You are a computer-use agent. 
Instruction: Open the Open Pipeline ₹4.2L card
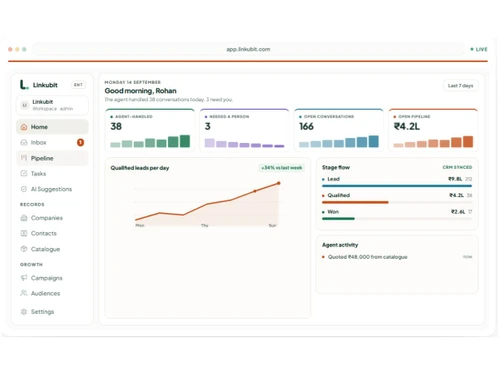click(x=433, y=130)
